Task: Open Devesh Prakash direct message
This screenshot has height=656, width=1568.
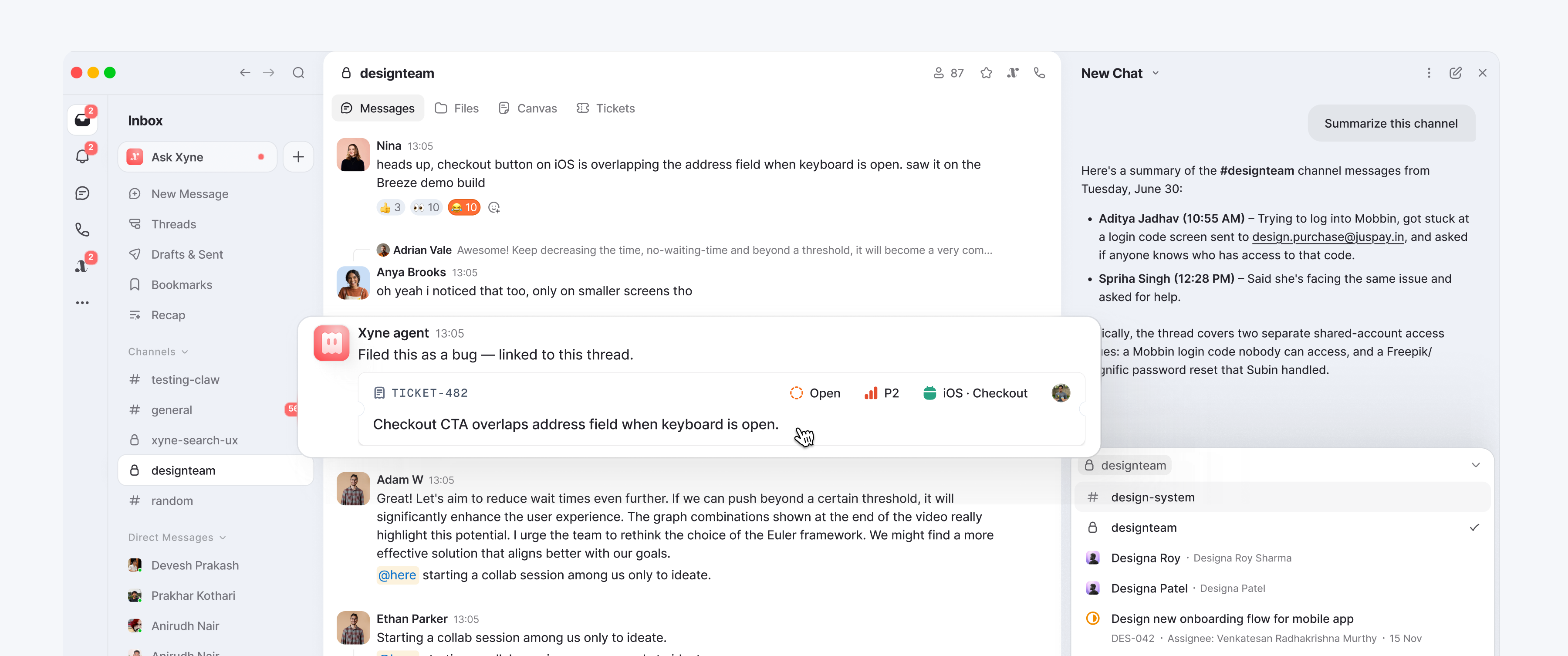Action: (x=195, y=565)
